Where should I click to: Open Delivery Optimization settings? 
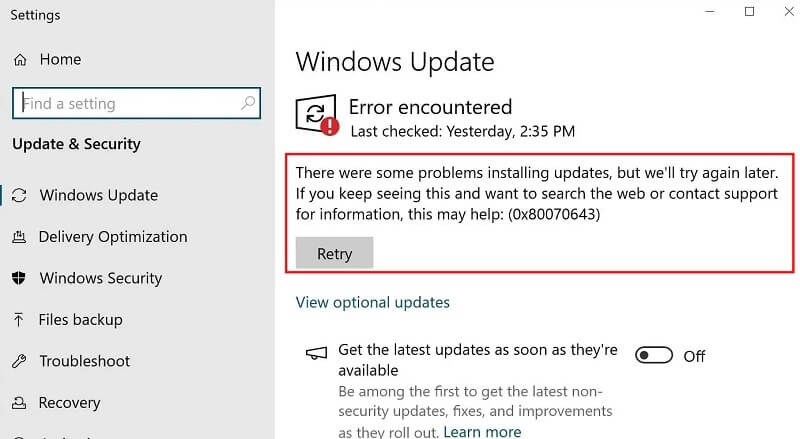[112, 237]
